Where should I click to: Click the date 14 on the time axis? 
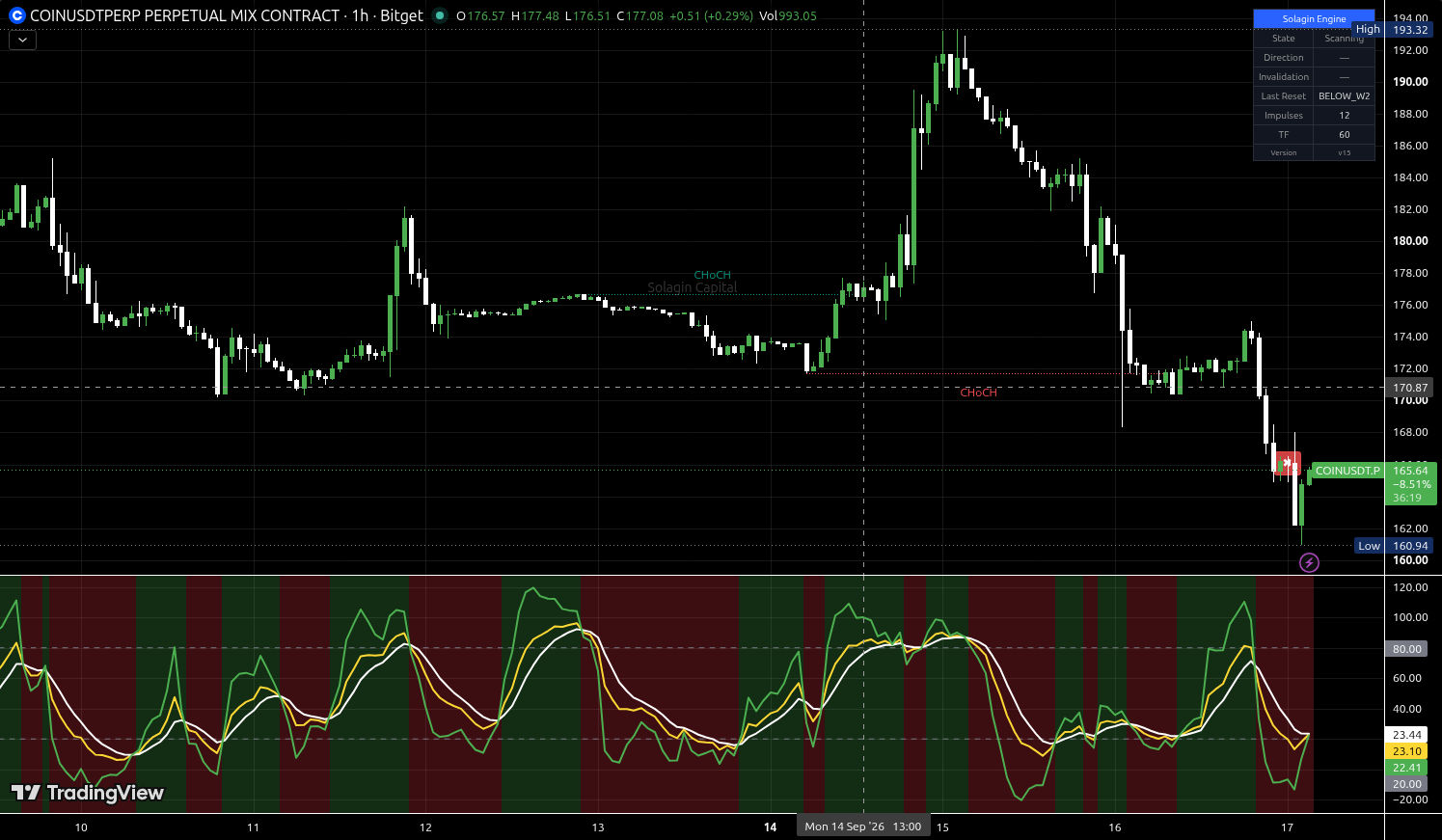770,827
